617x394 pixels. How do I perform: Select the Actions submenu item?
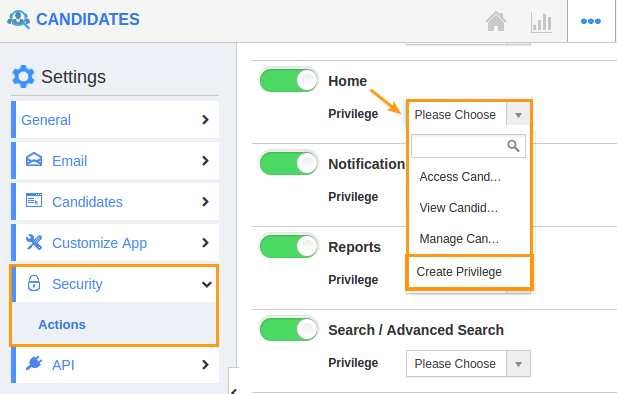click(62, 325)
